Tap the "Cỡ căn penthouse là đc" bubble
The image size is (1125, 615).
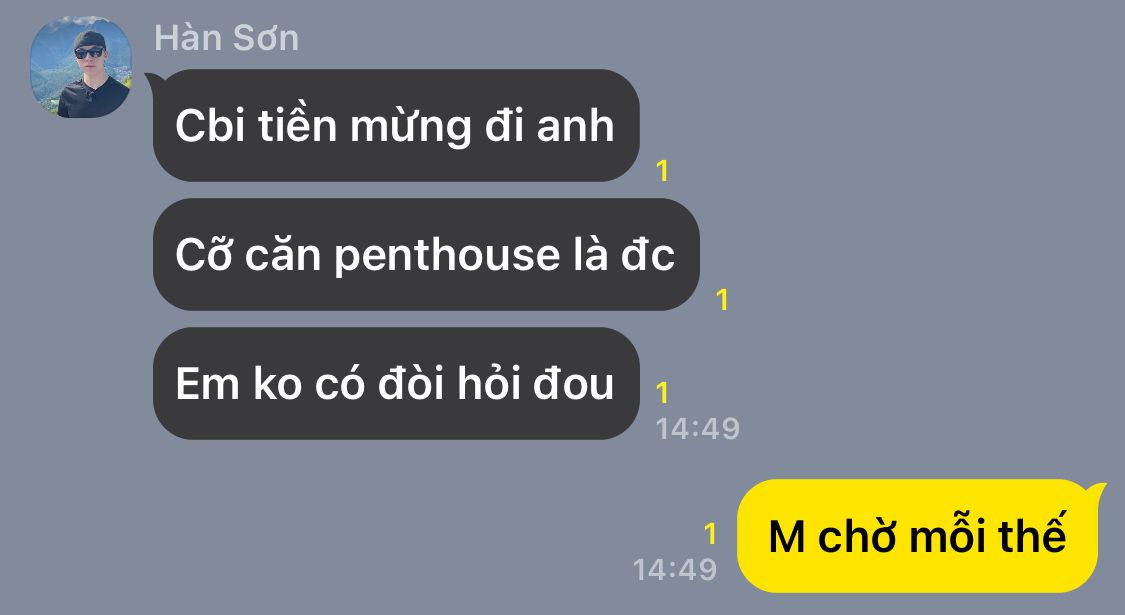(426, 255)
